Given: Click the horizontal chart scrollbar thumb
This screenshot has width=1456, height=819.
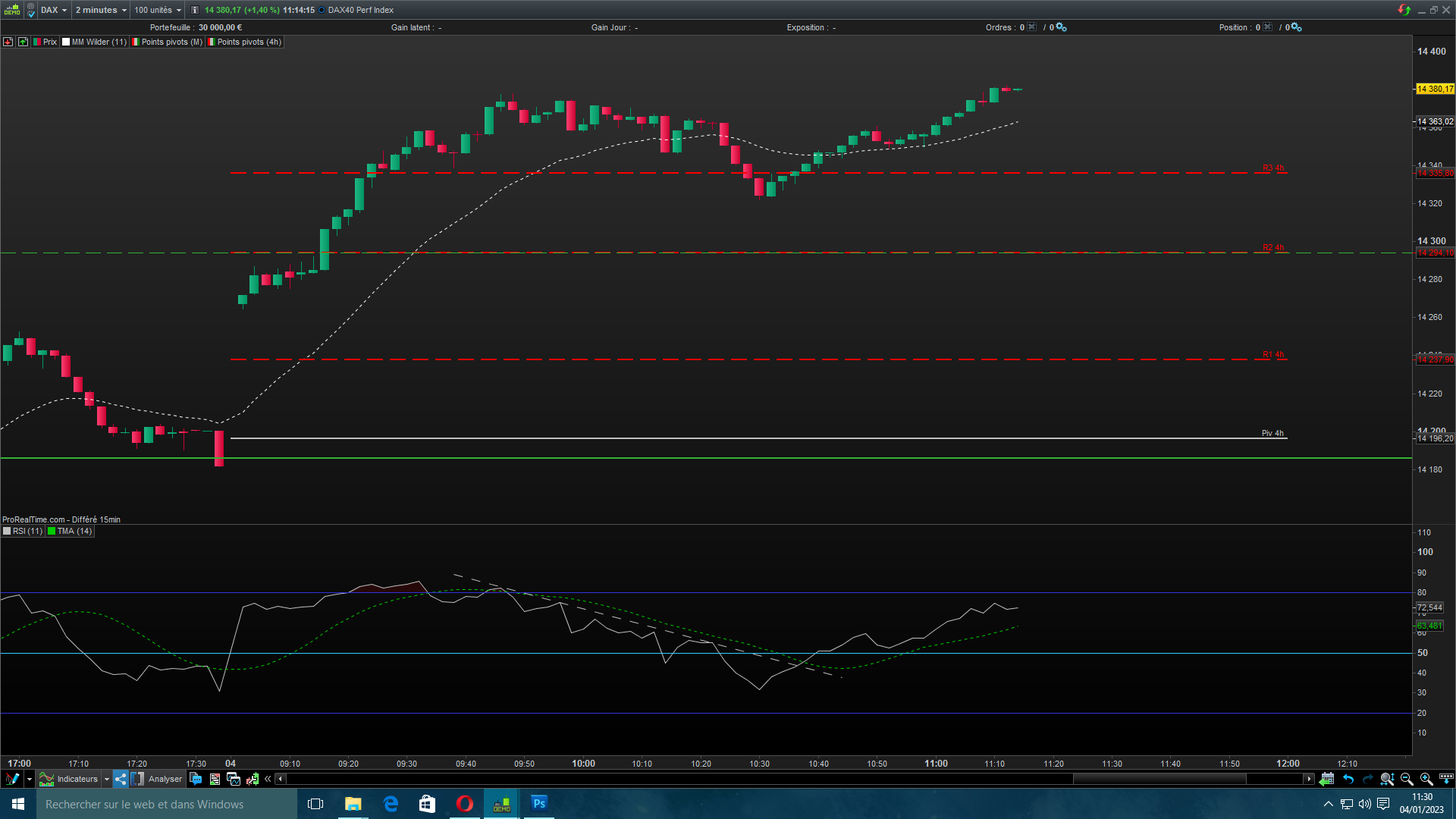Looking at the screenshot, I should coord(1159,779).
